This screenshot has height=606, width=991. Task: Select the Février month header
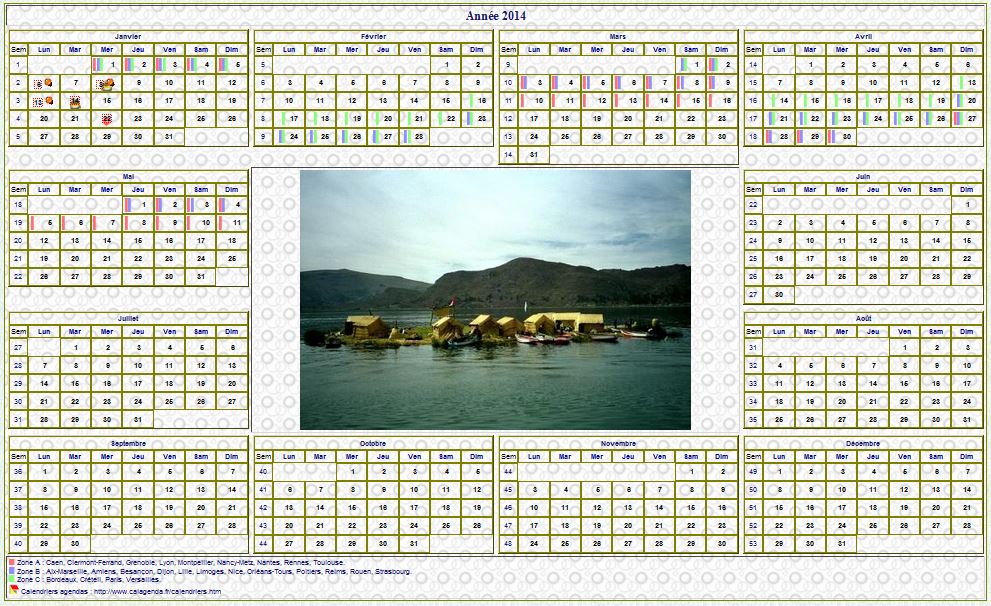(x=374, y=36)
